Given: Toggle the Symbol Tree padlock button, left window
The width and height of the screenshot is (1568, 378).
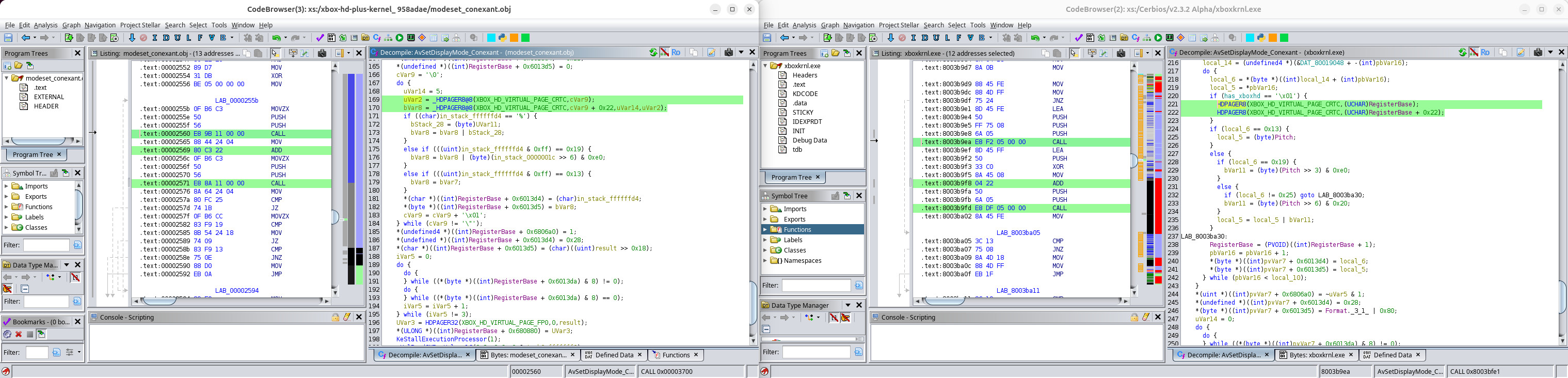Looking at the screenshot, I should (x=54, y=173).
